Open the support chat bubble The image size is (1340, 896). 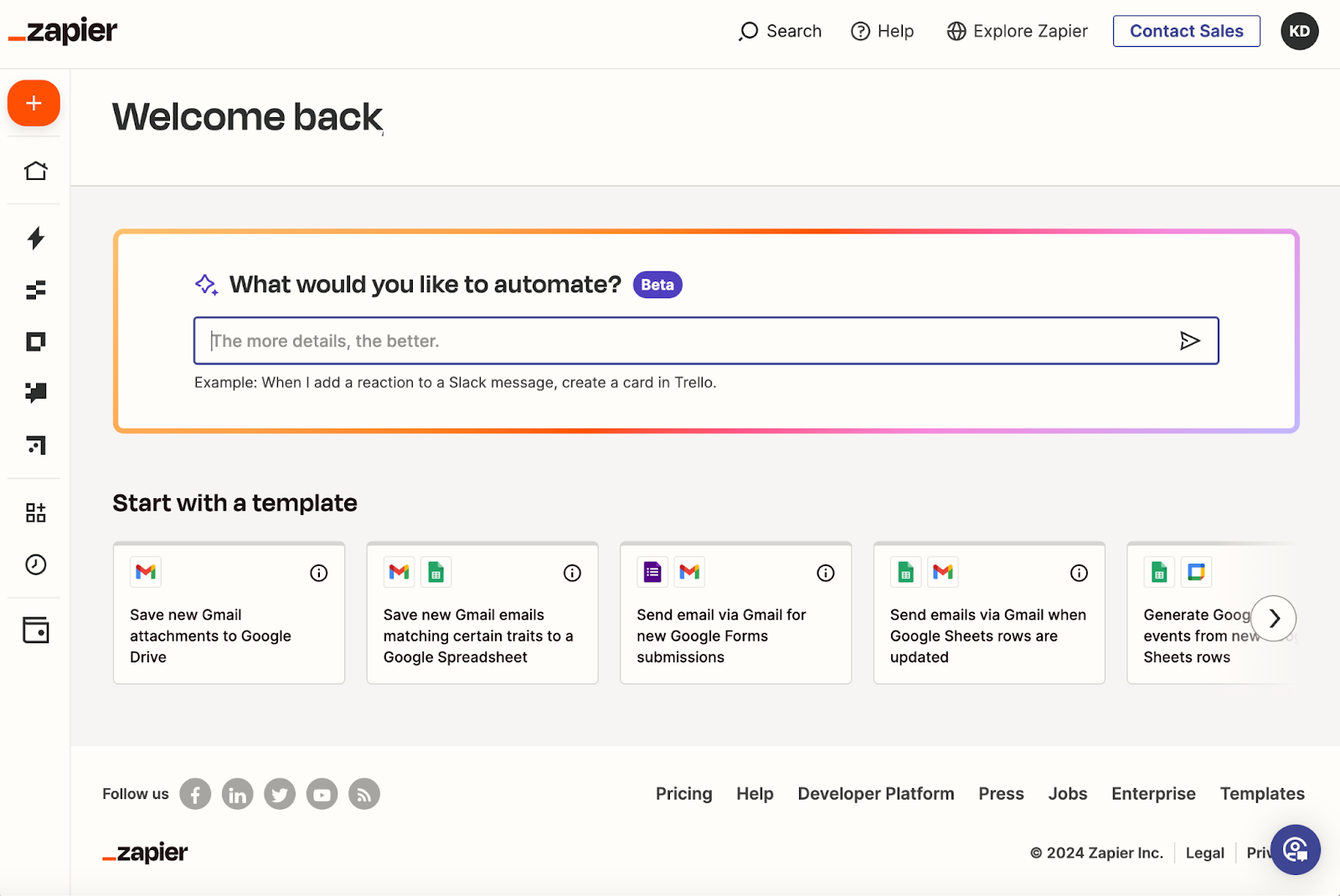coord(1295,850)
